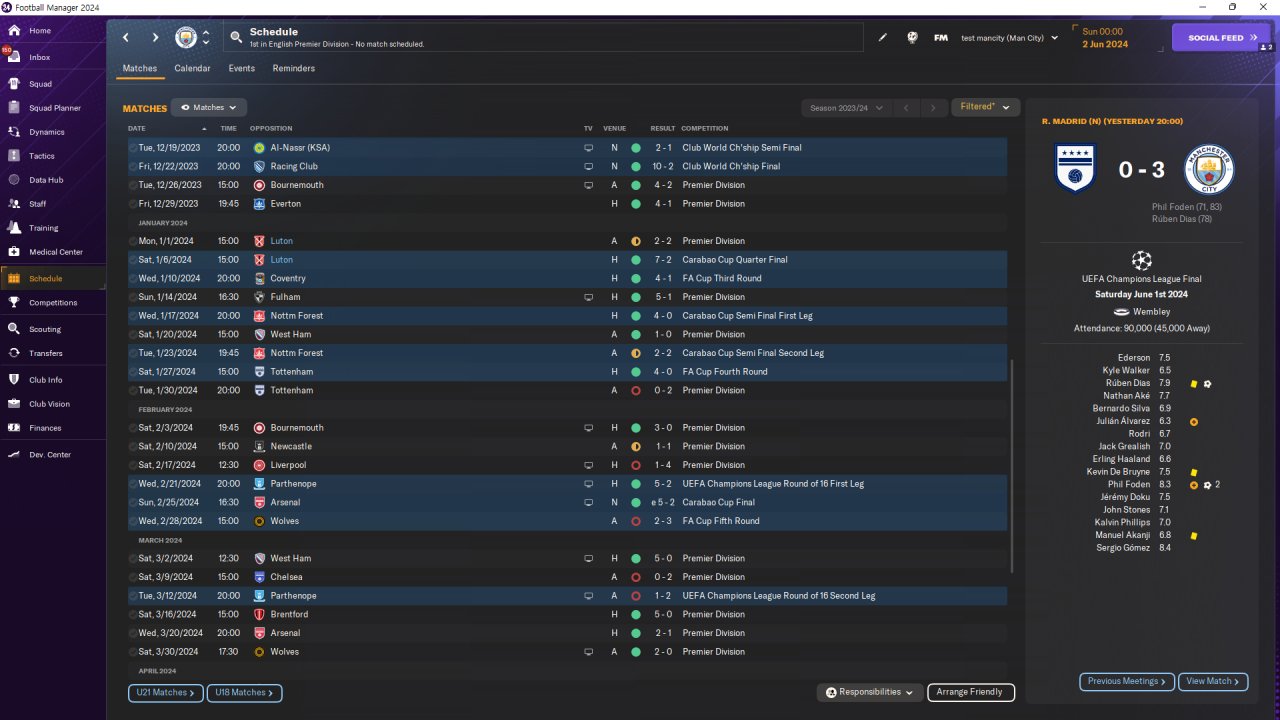Toggle the reminder circle for Sat, 1/6/2024
The width and height of the screenshot is (1280, 720).
[x=133, y=260]
